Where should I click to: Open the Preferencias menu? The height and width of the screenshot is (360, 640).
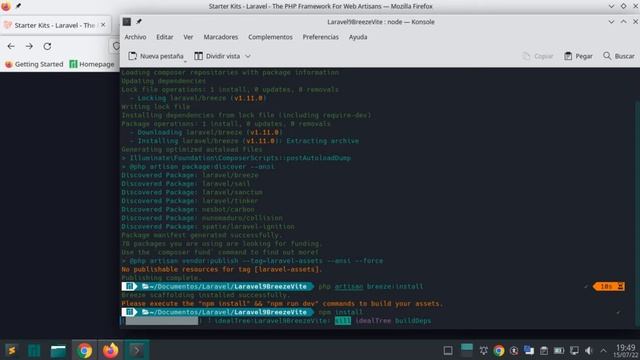320,37
